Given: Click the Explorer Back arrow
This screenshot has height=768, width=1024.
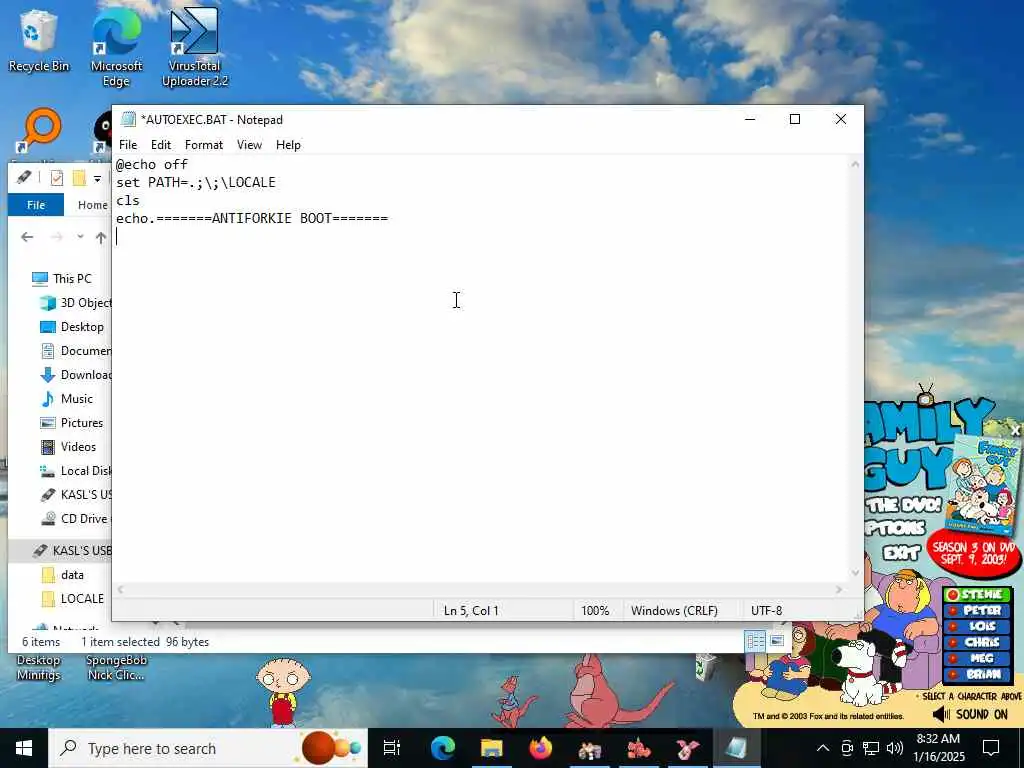Looking at the screenshot, I should click(27, 237).
